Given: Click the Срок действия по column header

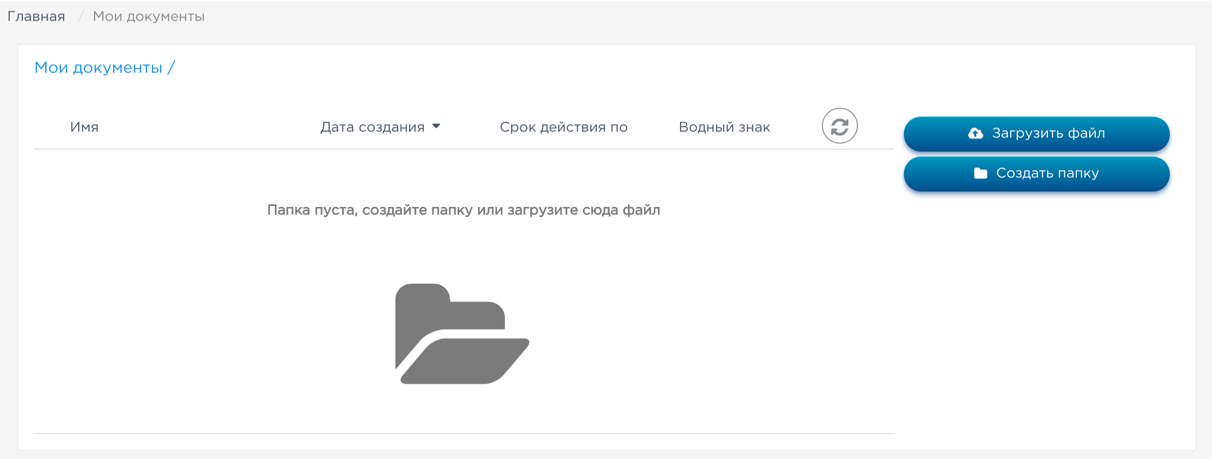Looking at the screenshot, I should [x=563, y=127].
